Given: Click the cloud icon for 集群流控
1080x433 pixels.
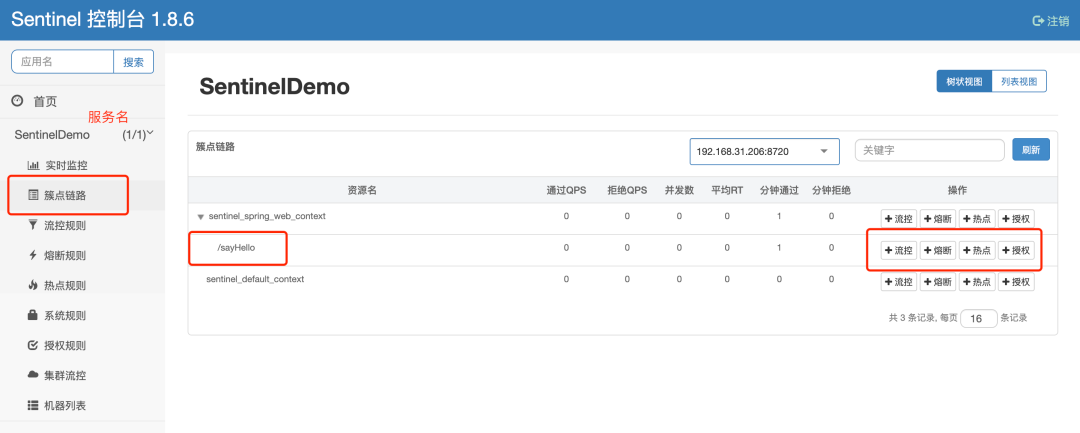Looking at the screenshot, I should point(32,375).
